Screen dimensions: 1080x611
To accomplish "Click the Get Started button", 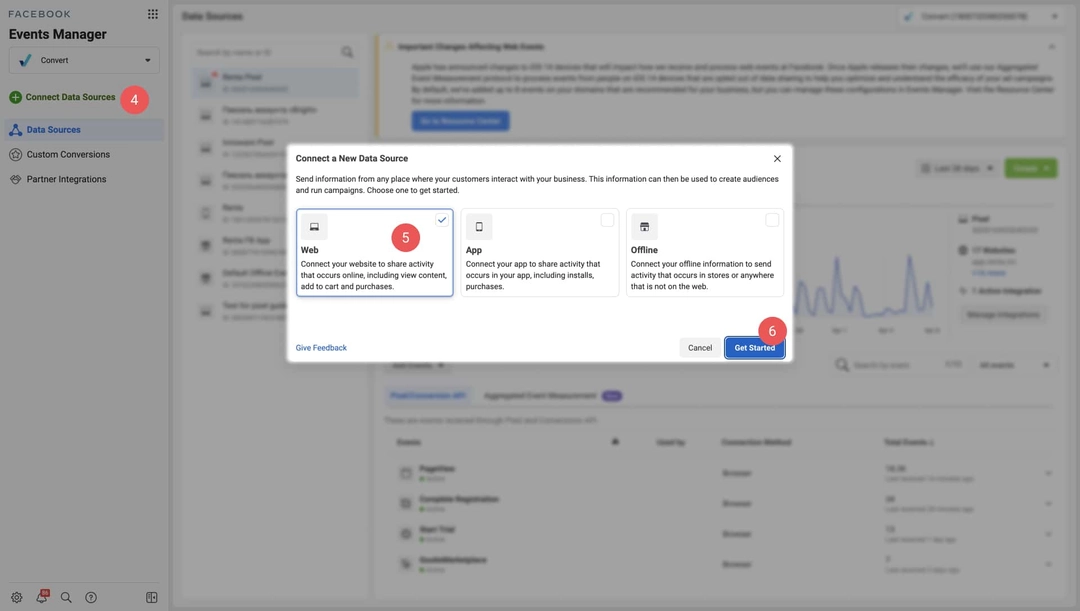I will pos(754,348).
